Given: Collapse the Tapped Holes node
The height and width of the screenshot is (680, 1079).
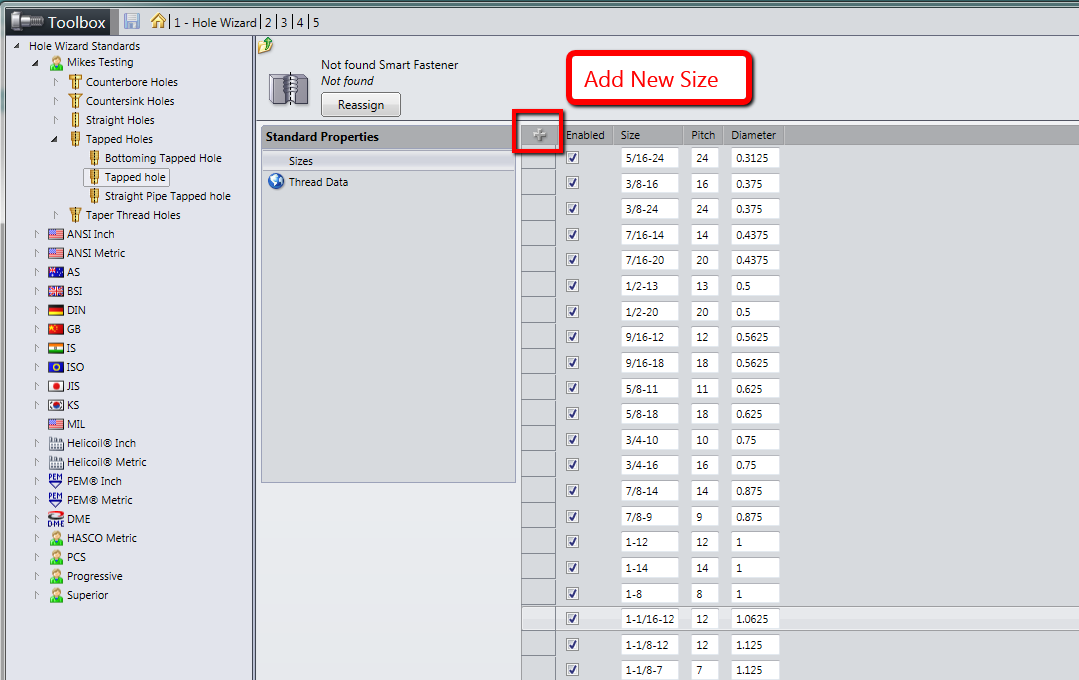Looking at the screenshot, I should pos(54,139).
